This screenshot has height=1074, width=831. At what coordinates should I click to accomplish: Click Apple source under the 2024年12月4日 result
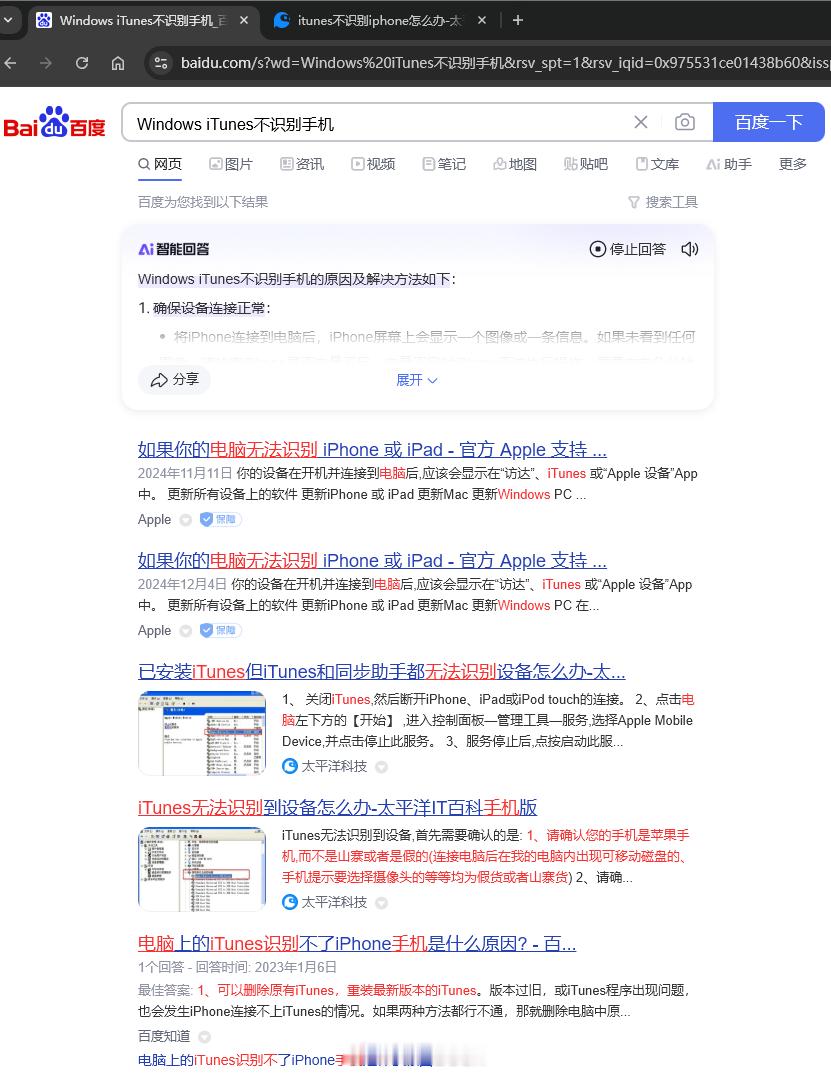[x=154, y=631]
